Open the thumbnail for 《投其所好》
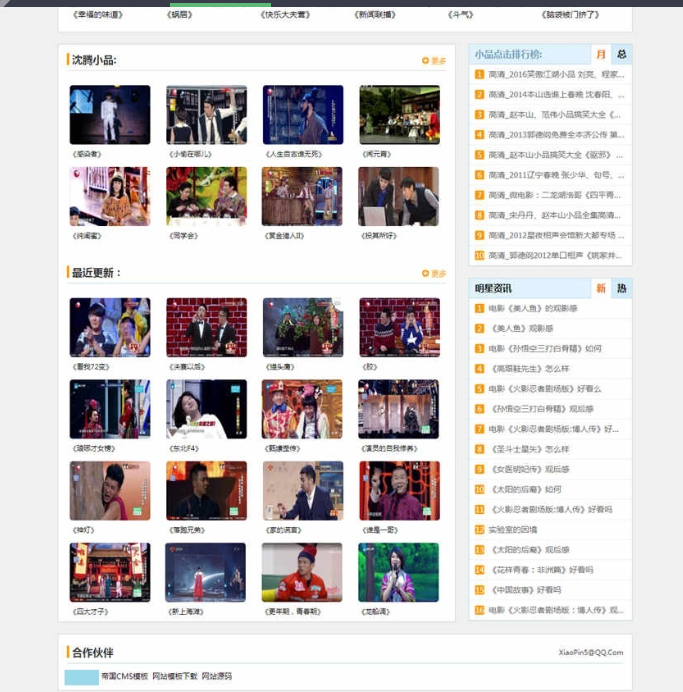The height and width of the screenshot is (692, 683). pyautogui.click(x=399, y=196)
